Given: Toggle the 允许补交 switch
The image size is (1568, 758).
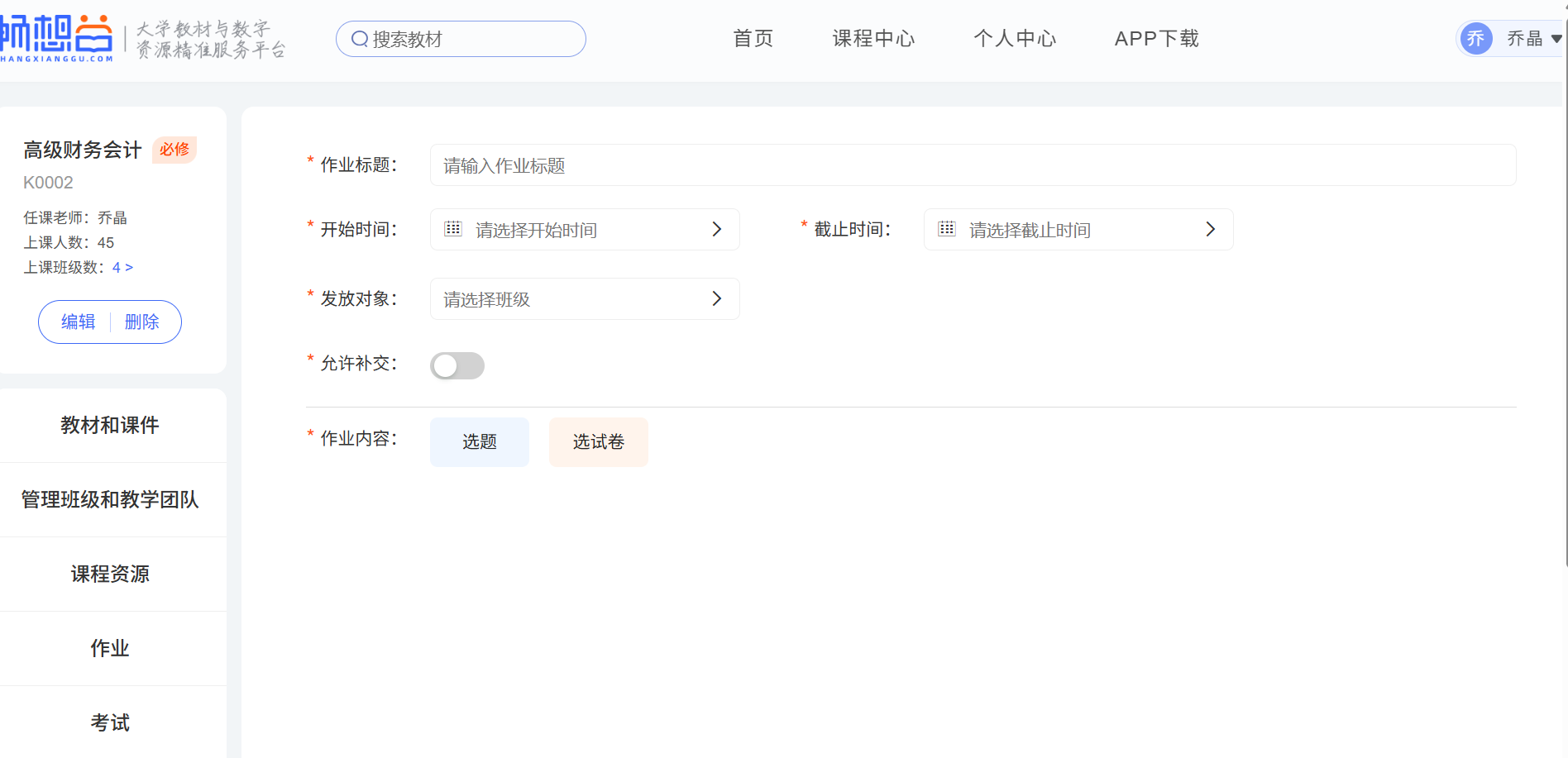Looking at the screenshot, I should coord(457,365).
